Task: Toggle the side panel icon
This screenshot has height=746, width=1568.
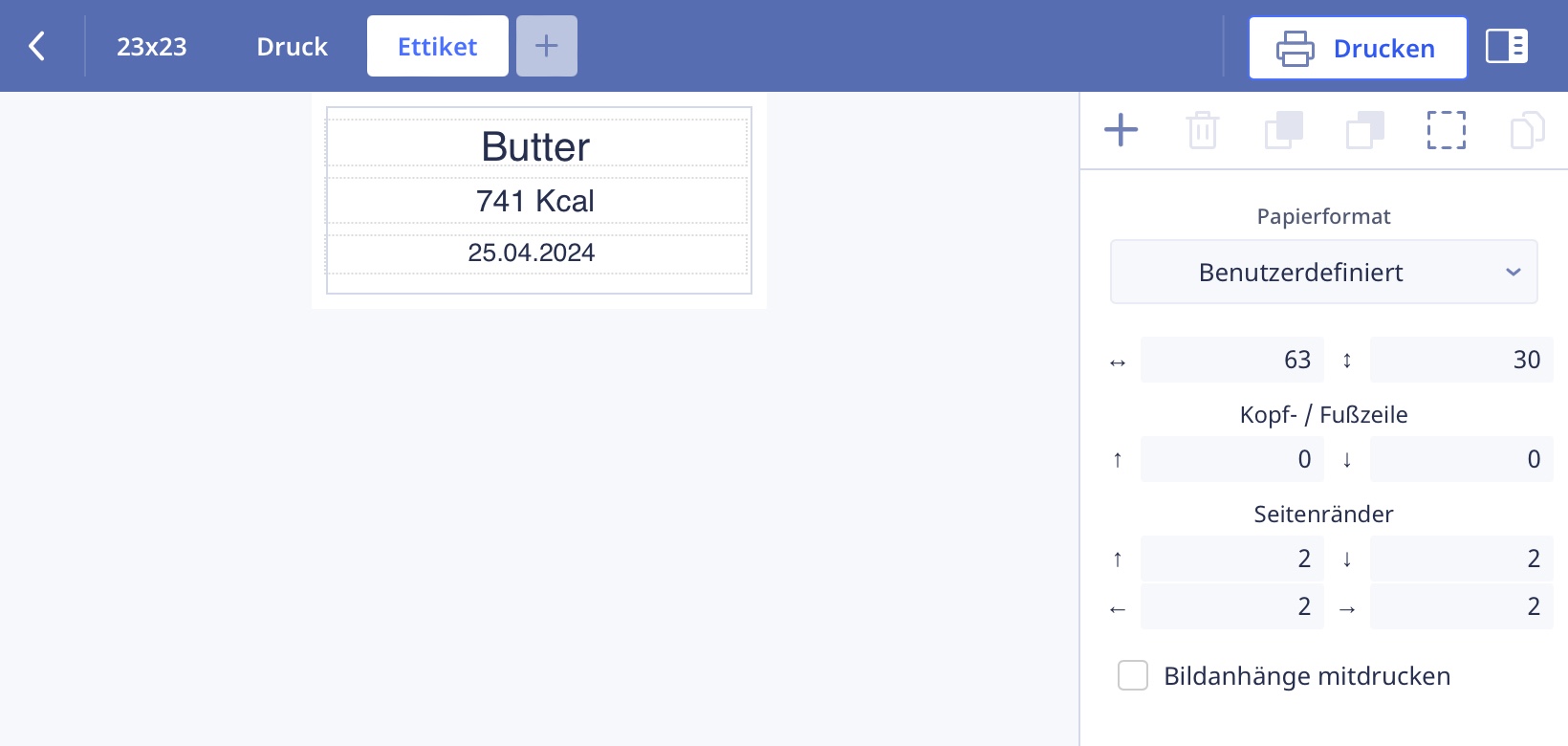Action: (1506, 46)
